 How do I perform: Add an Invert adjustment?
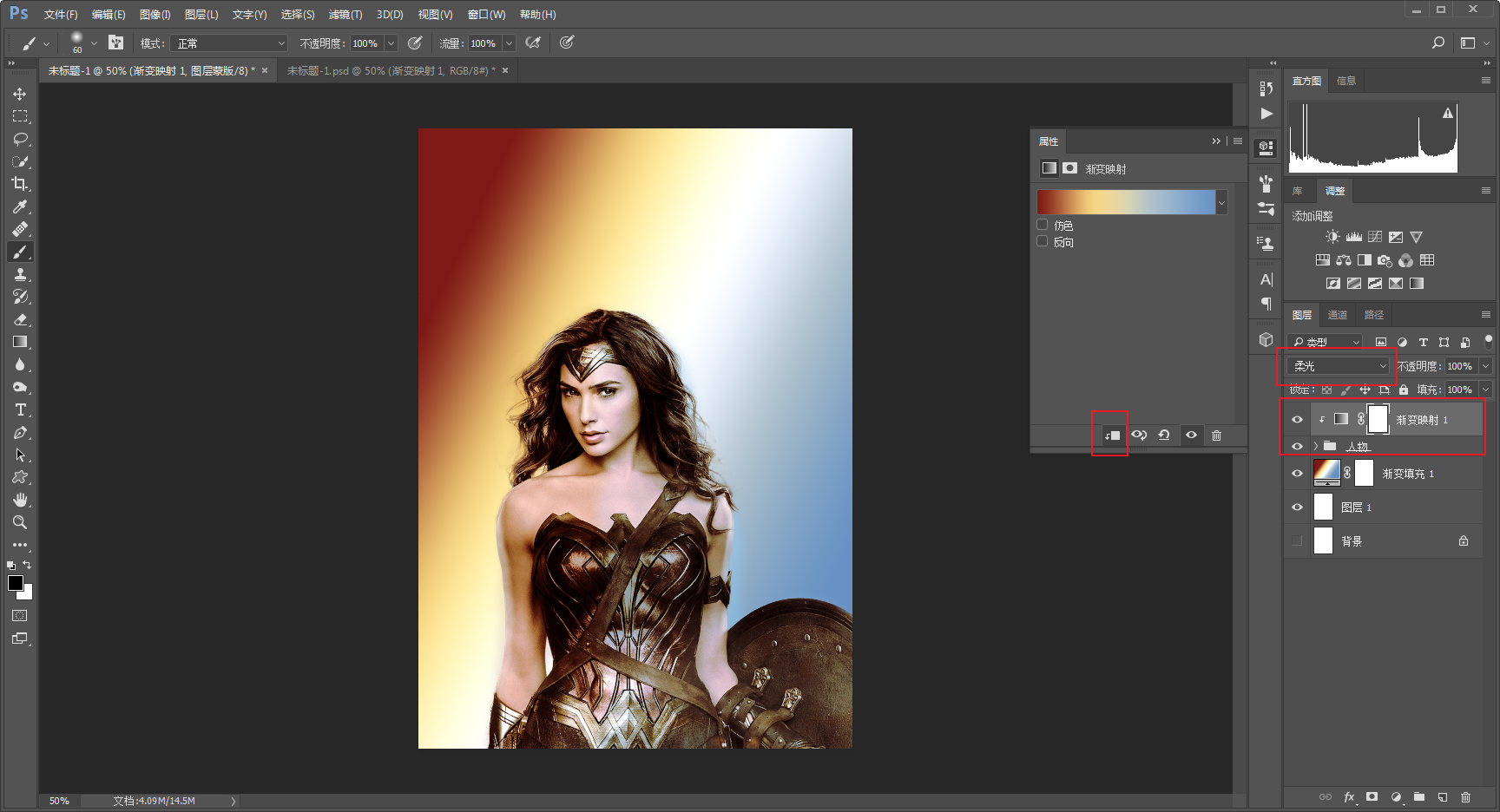tap(1332, 284)
